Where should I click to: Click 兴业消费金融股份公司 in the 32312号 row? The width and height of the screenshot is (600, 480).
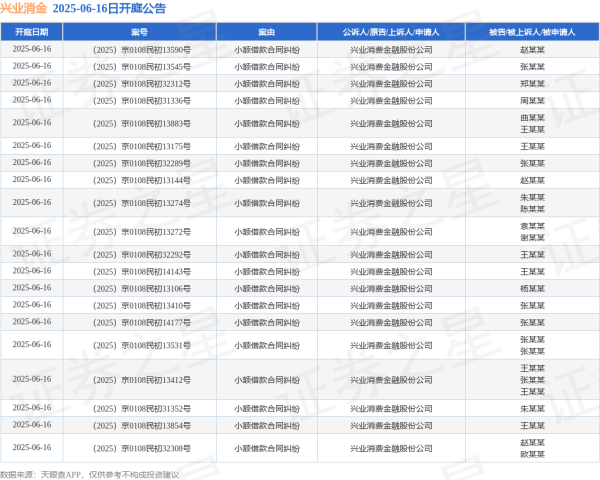coord(391,83)
